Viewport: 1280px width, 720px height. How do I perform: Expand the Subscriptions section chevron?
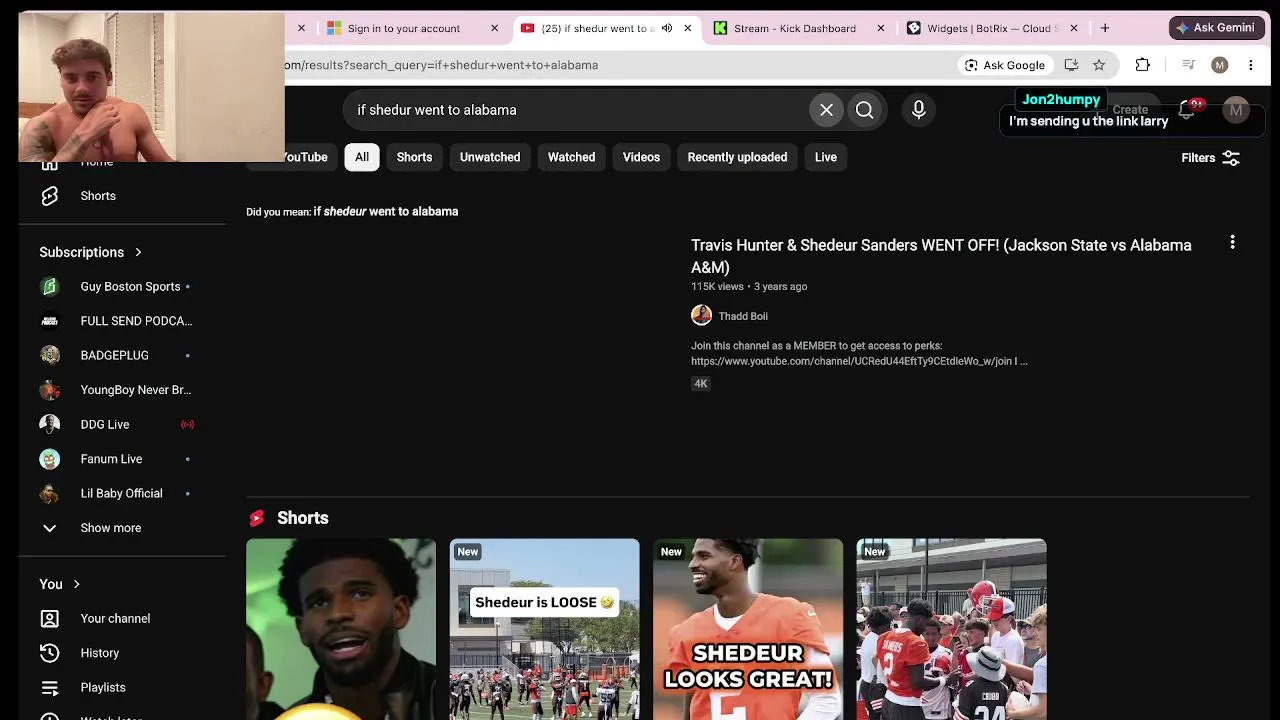click(x=138, y=252)
